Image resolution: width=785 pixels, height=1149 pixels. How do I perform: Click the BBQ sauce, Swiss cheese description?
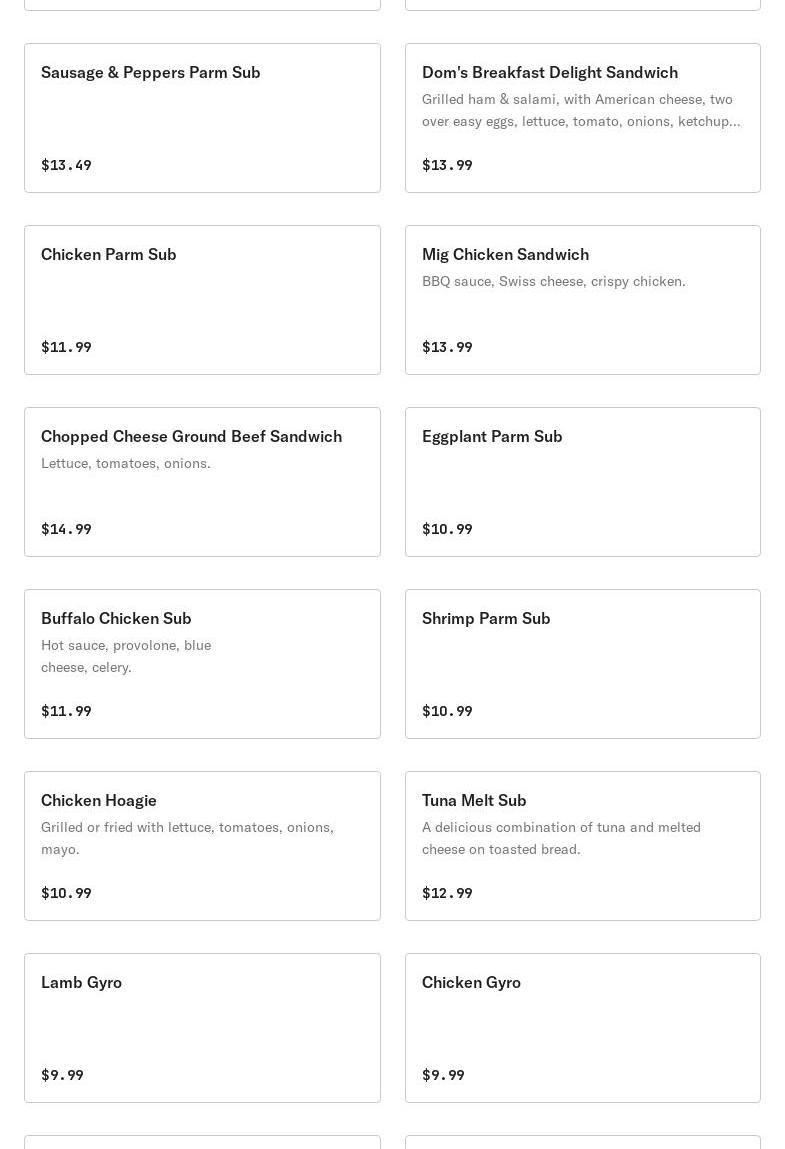[x=553, y=281]
